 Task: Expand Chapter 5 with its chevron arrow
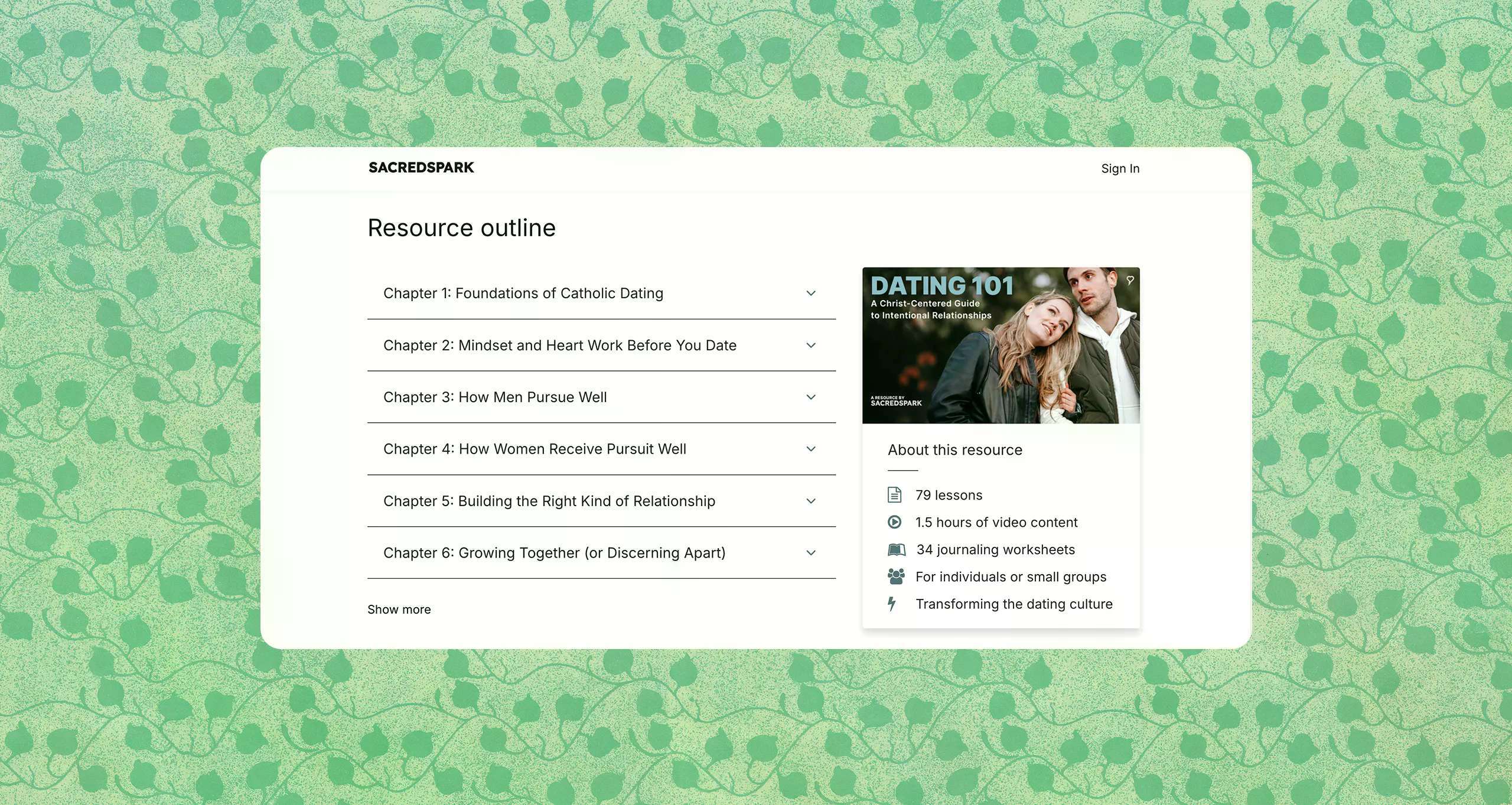pos(811,501)
